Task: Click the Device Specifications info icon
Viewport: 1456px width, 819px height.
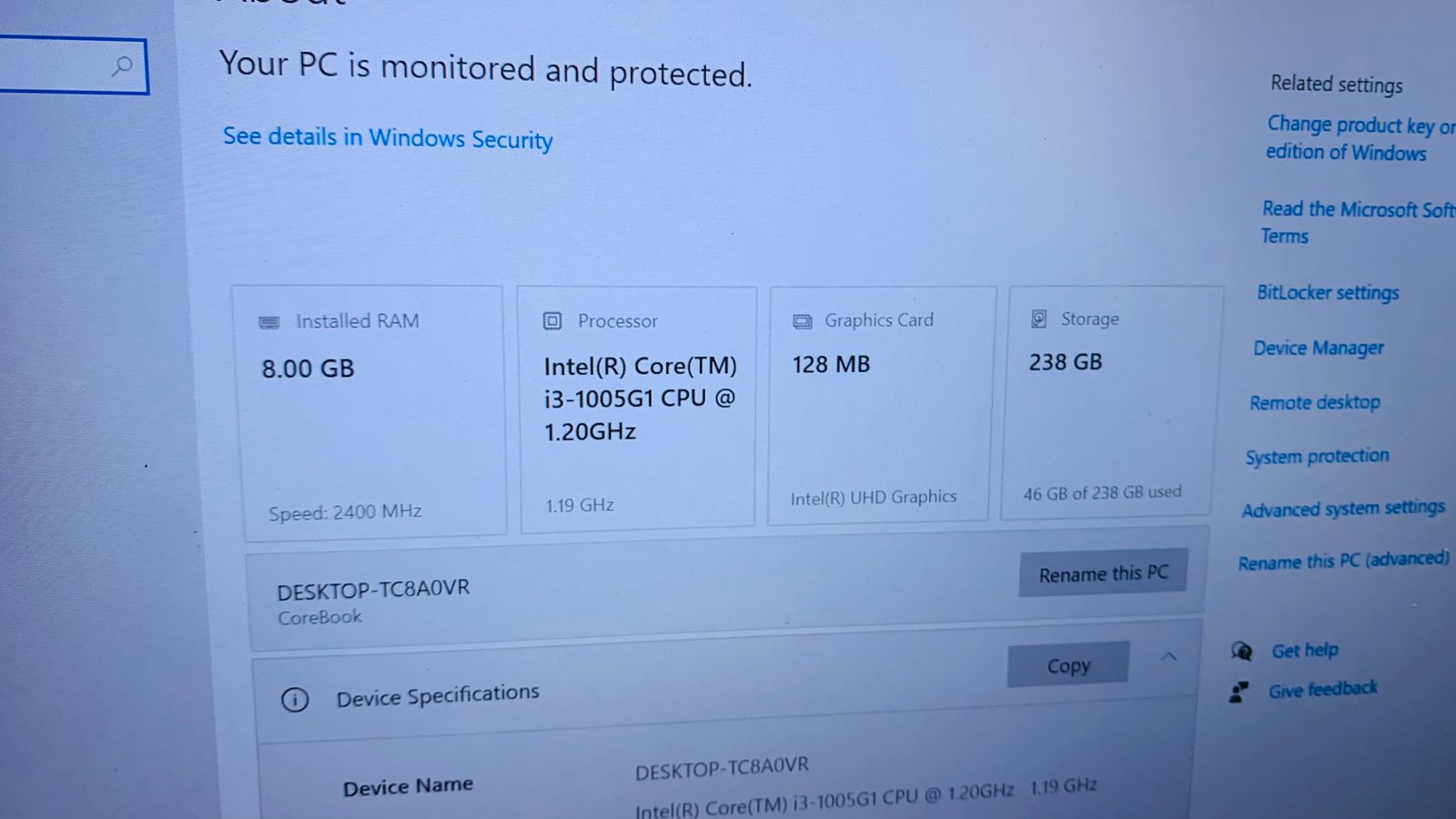Action: pyautogui.click(x=295, y=700)
